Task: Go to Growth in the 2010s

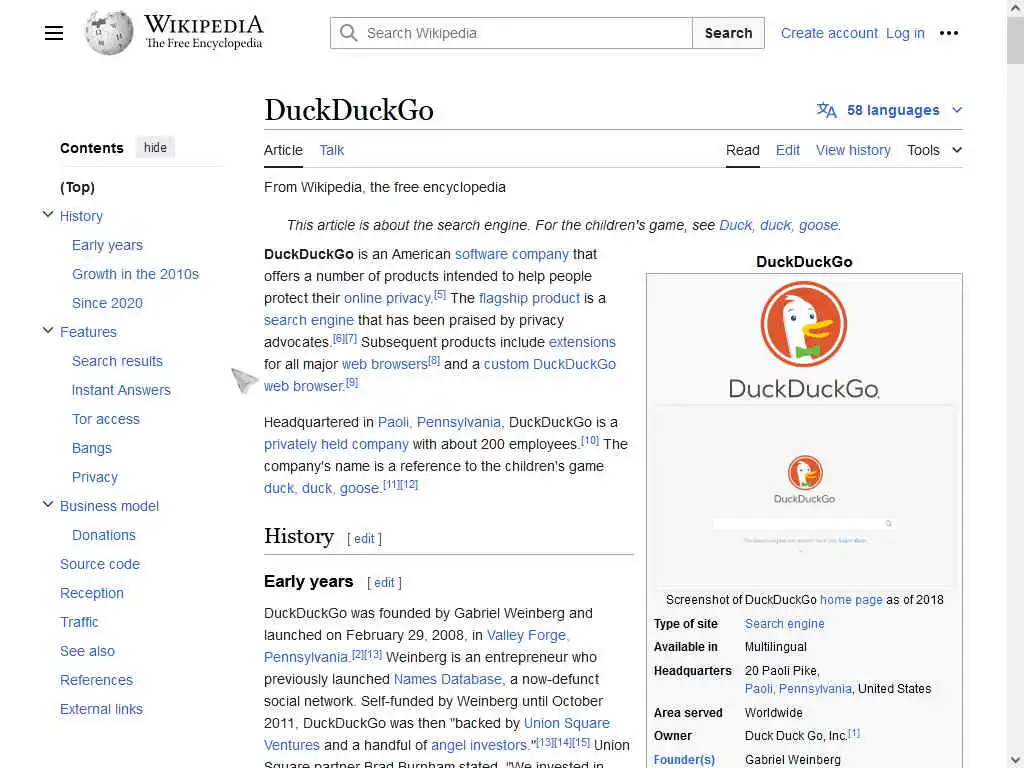Action: tap(135, 274)
